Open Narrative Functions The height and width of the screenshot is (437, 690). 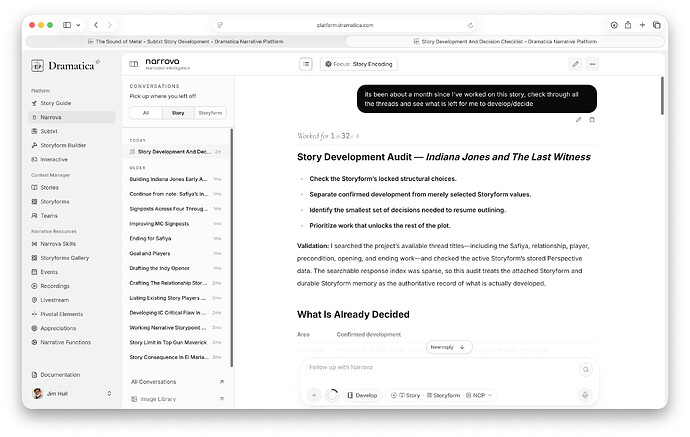66,342
